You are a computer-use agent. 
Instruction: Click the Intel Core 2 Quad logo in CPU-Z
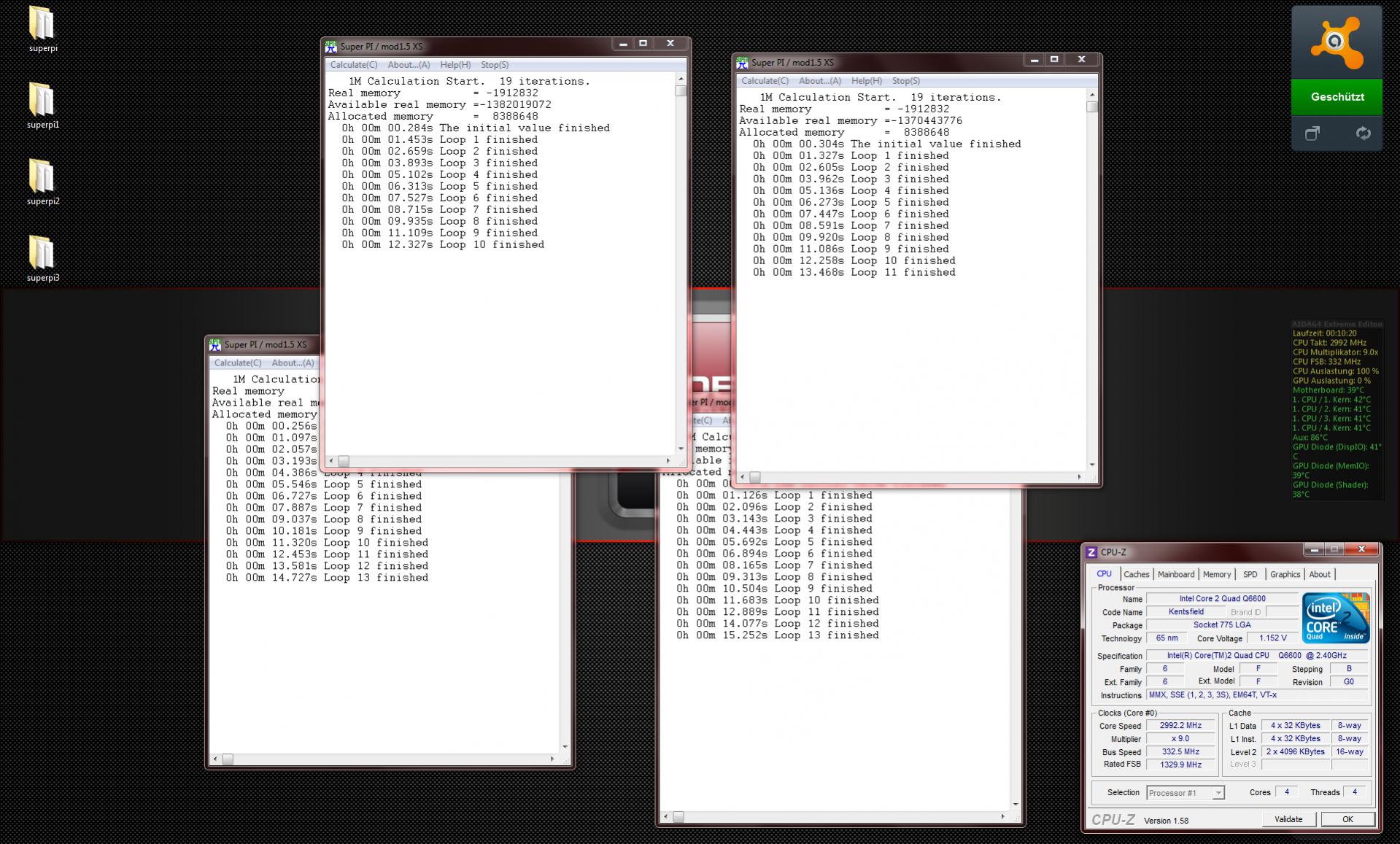[1336, 617]
